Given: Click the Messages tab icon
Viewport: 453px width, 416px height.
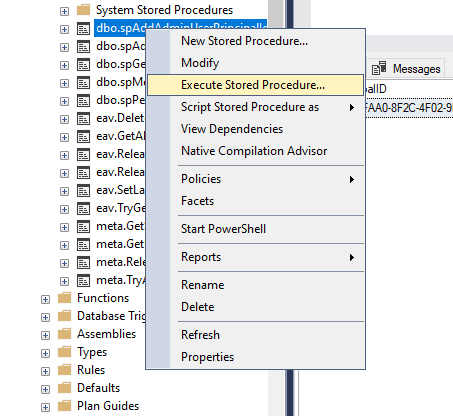Looking at the screenshot, I should pyautogui.click(x=379, y=68).
